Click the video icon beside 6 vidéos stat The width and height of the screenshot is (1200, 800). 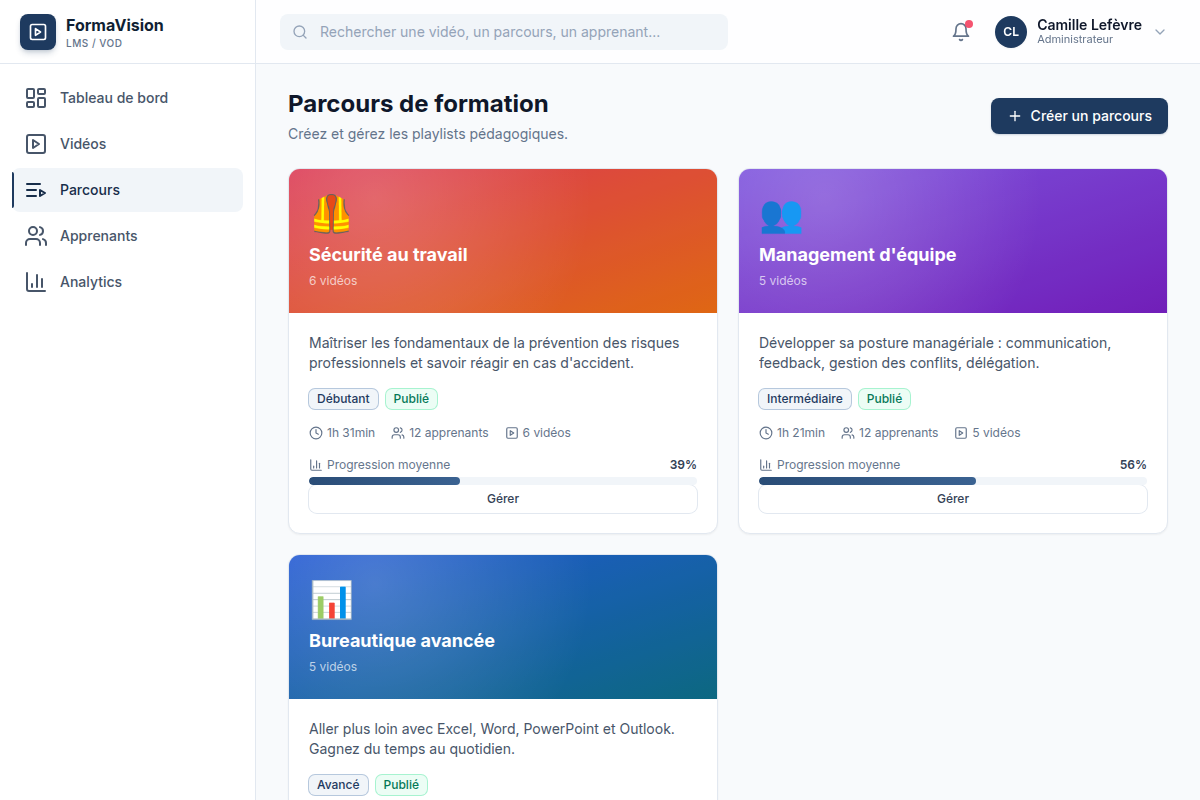coord(512,433)
